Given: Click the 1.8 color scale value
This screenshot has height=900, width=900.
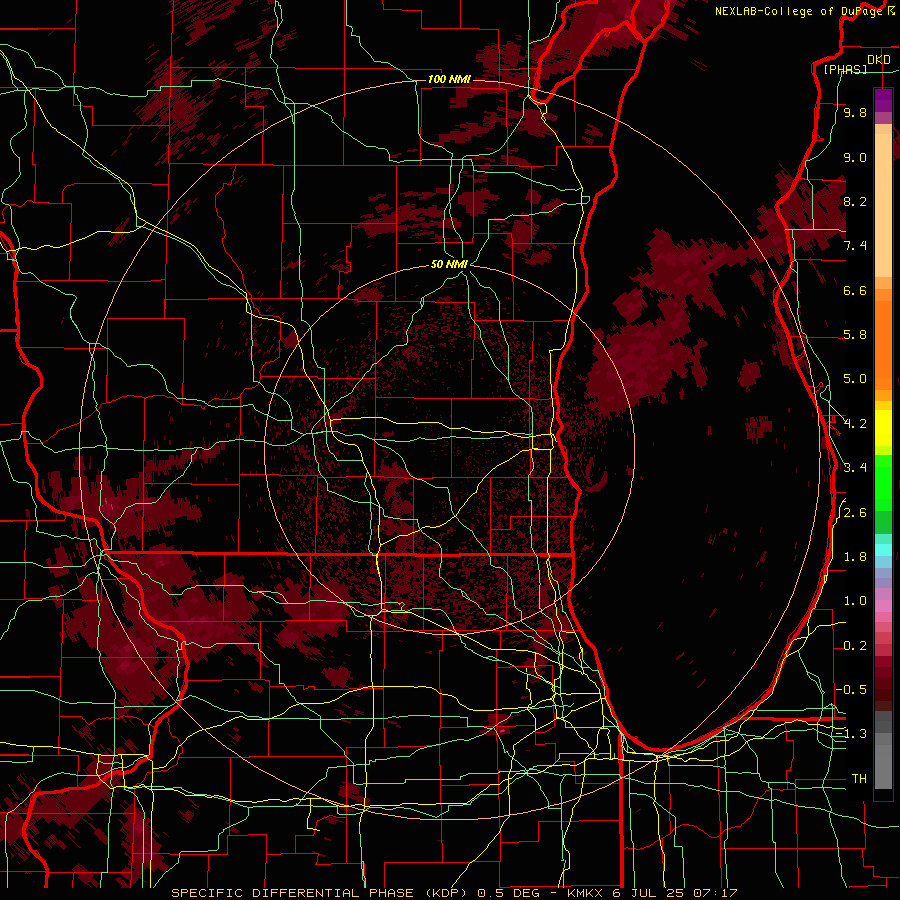Looking at the screenshot, I should (855, 557).
